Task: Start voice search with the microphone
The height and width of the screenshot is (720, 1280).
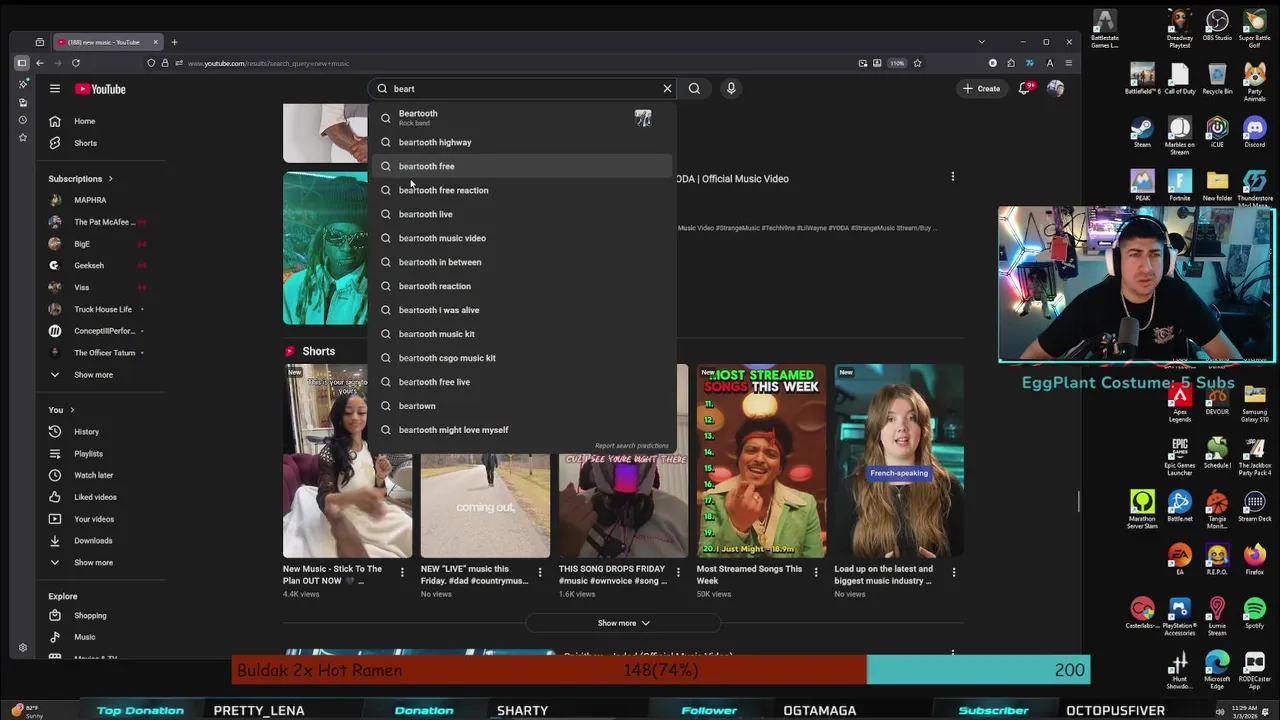Action: coord(731,89)
